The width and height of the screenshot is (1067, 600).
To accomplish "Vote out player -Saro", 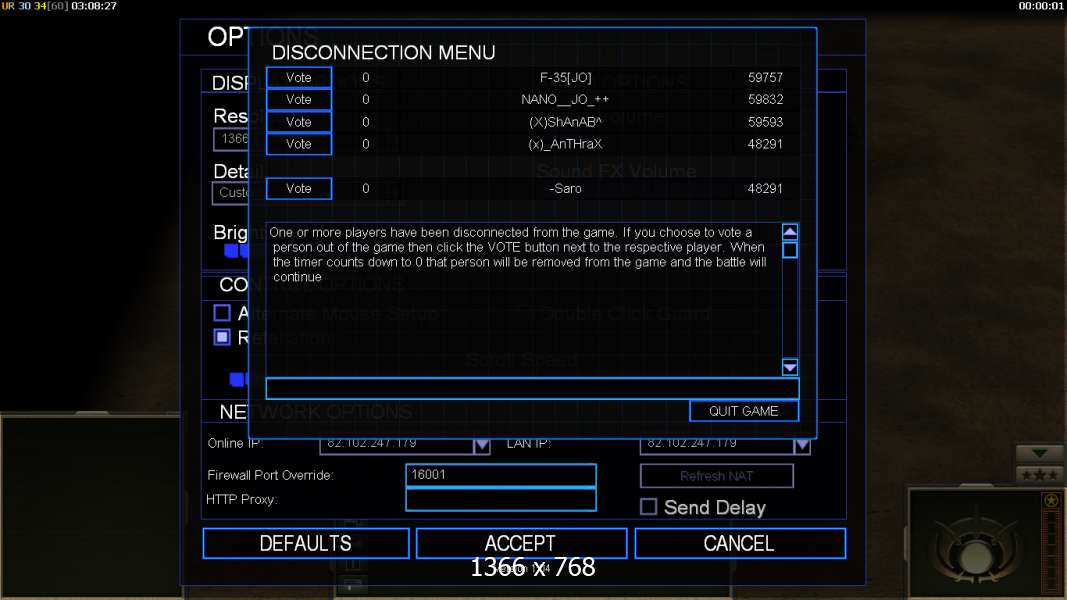I will [299, 188].
